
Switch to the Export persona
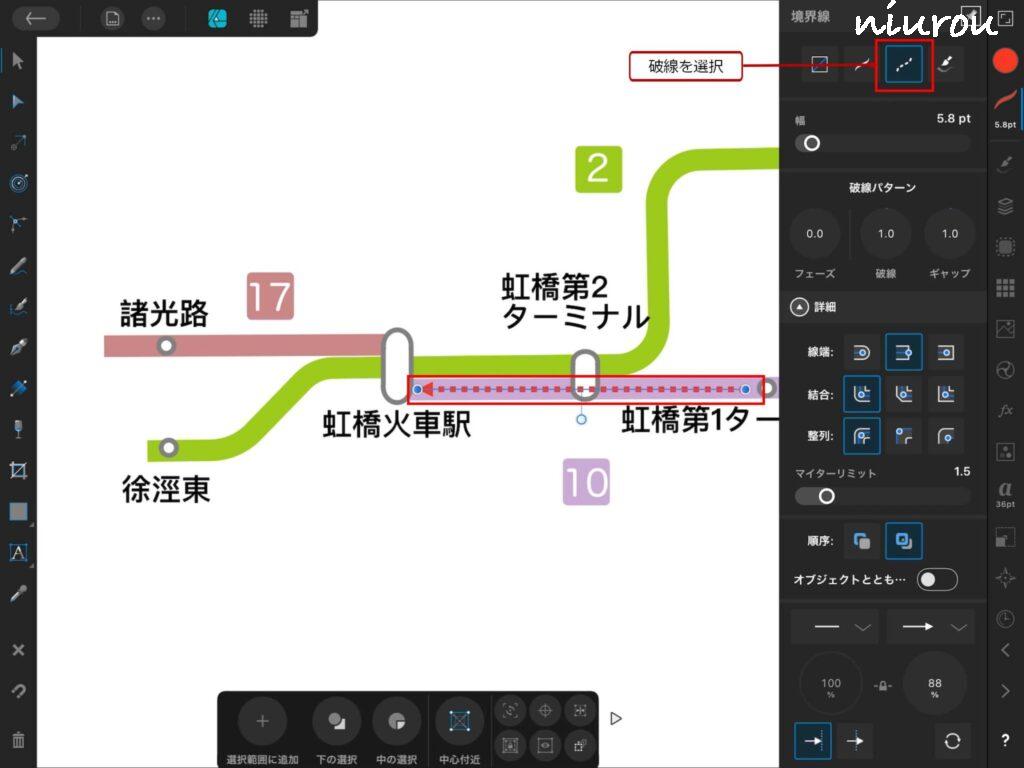click(298, 18)
